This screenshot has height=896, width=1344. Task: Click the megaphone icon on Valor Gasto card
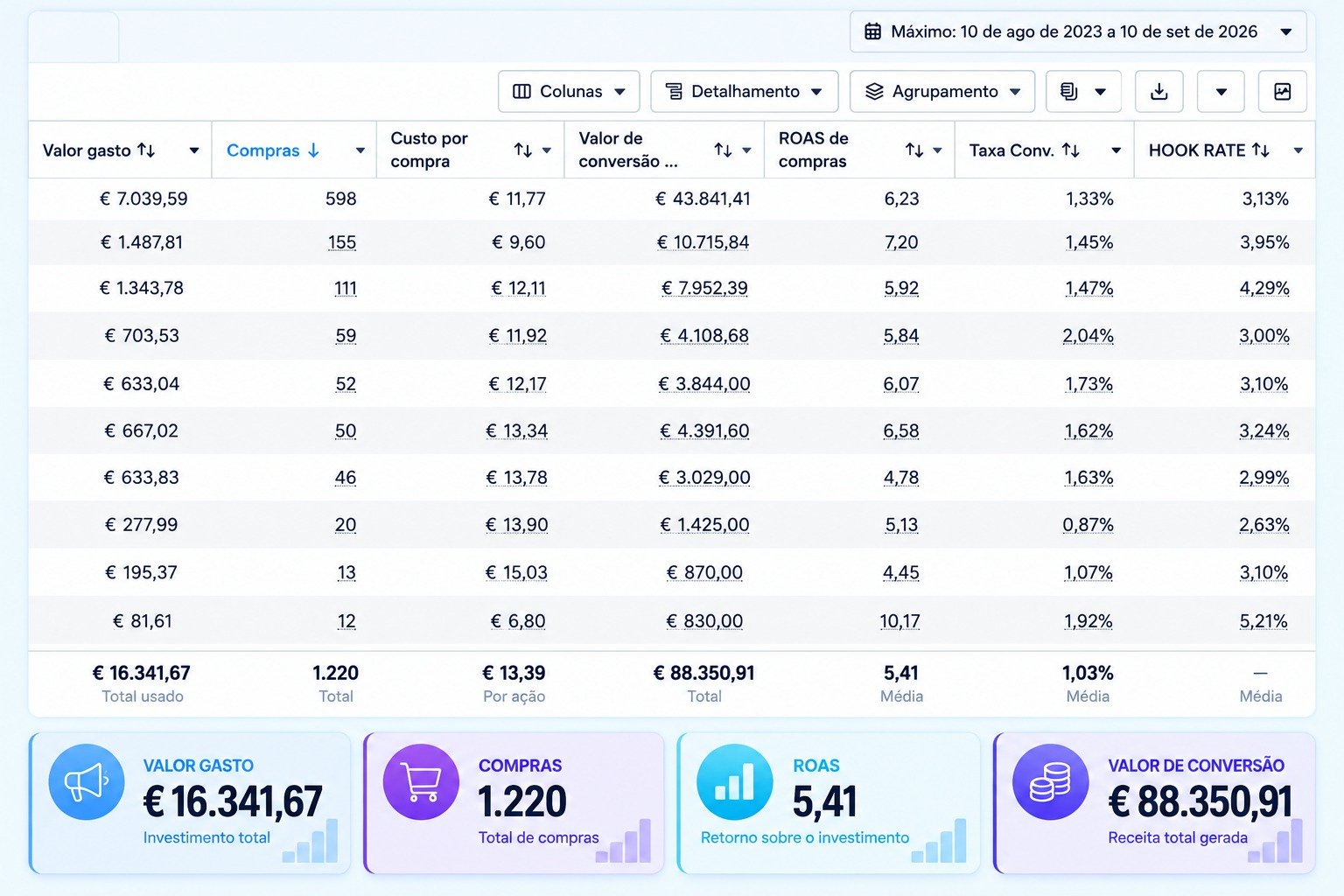pyautogui.click(x=87, y=781)
